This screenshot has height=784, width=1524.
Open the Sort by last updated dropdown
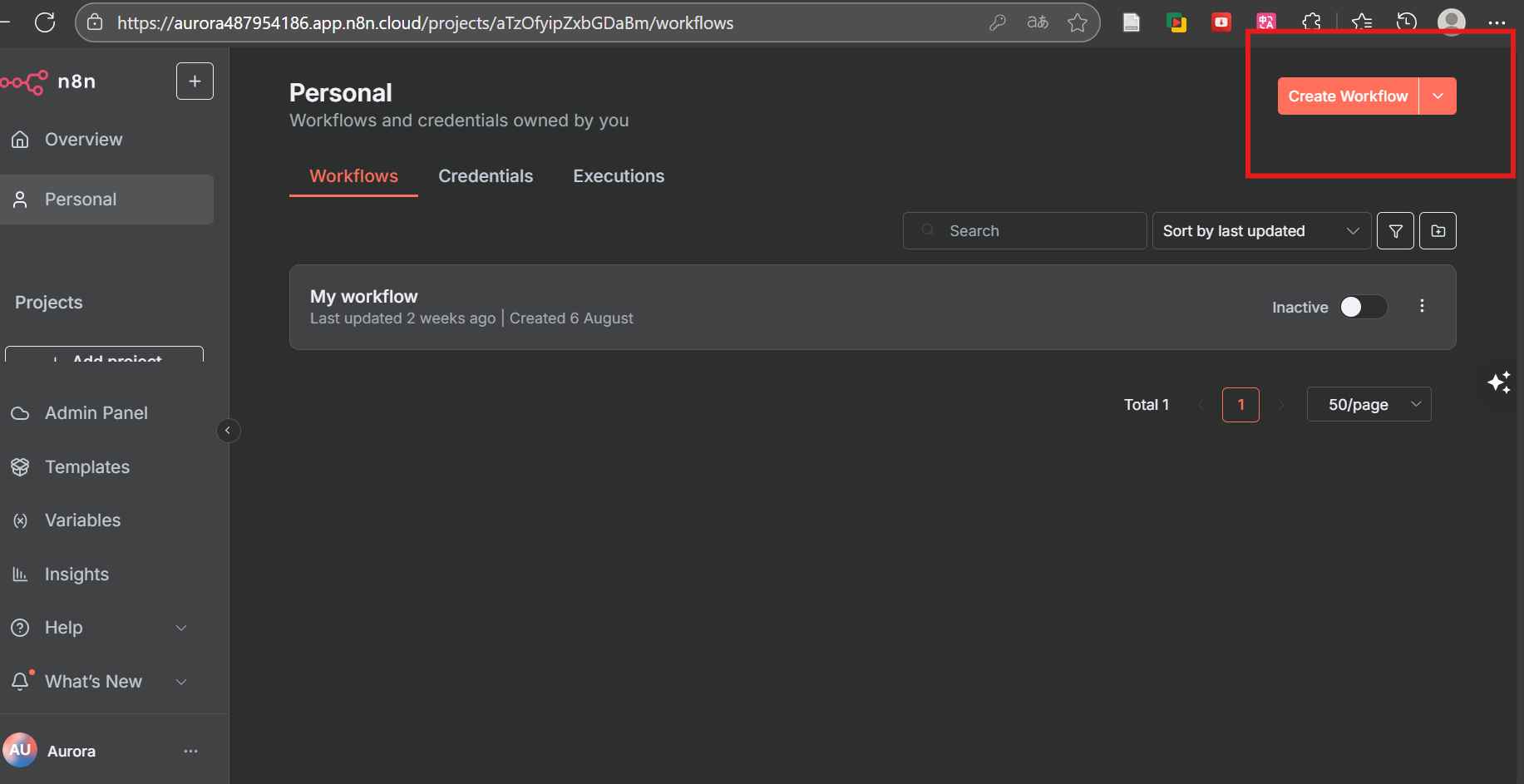(1260, 231)
